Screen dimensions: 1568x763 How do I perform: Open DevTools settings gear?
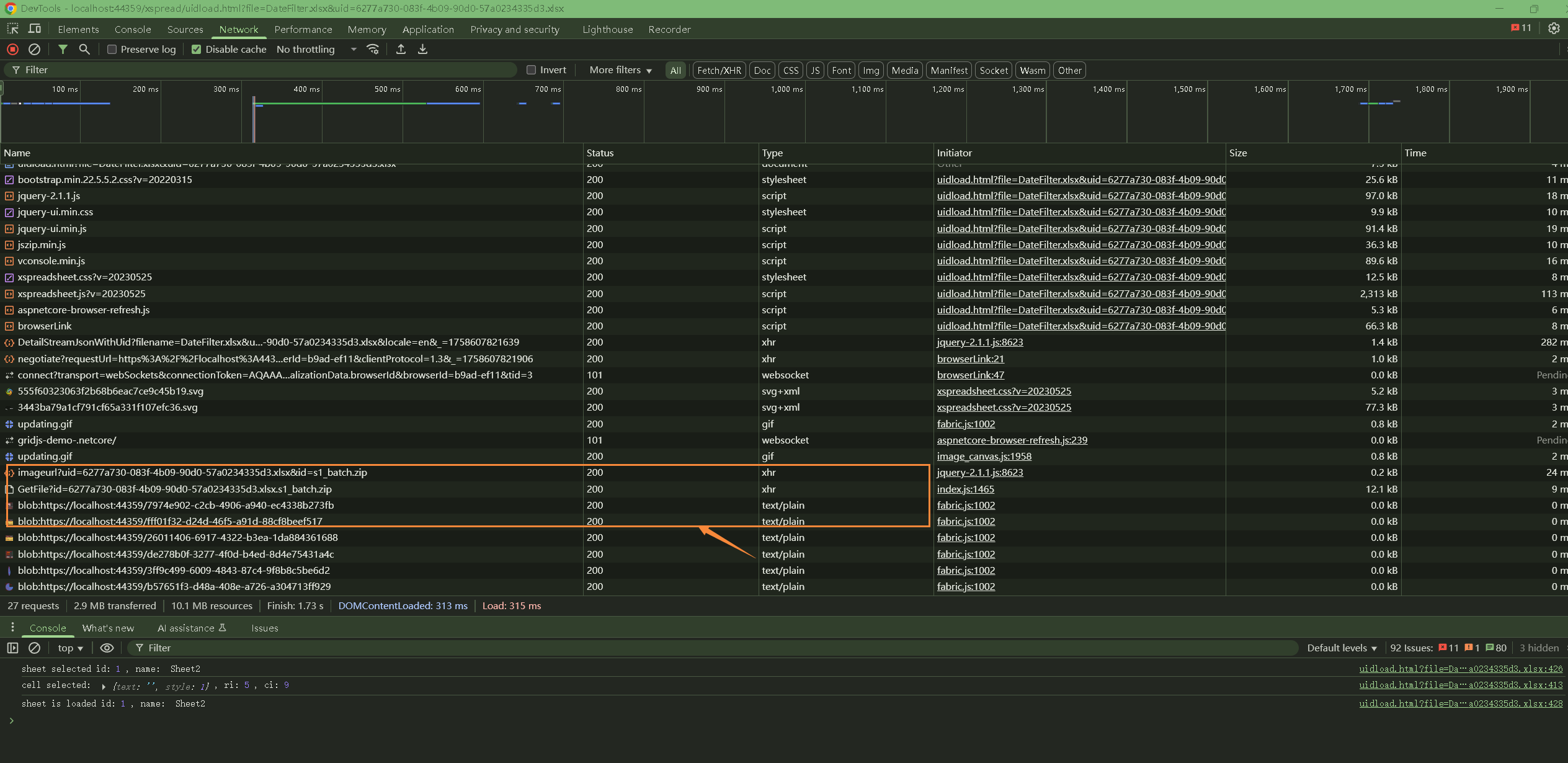1554,29
